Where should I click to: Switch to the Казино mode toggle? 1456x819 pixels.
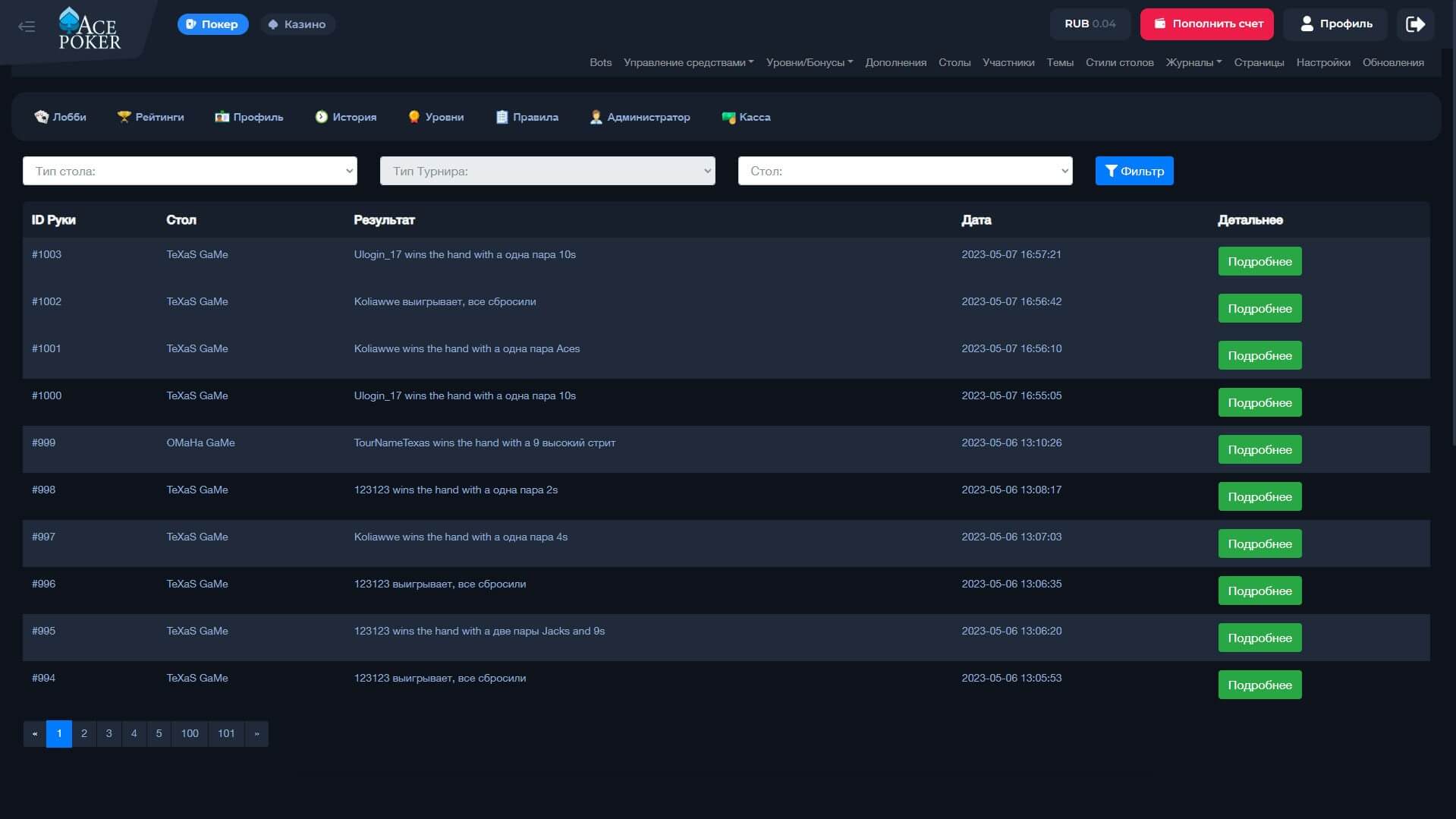(297, 24)
